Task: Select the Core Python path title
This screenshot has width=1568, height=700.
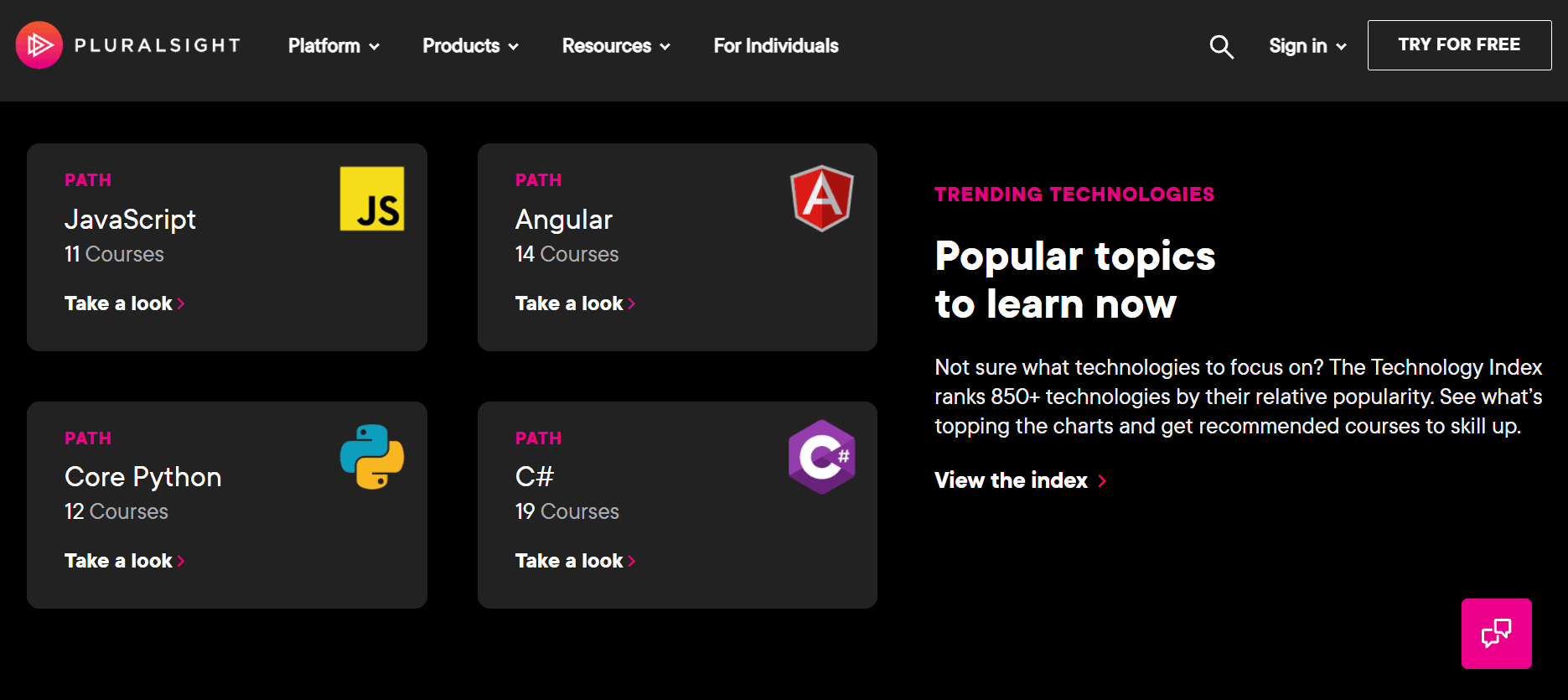Action: 143,477
